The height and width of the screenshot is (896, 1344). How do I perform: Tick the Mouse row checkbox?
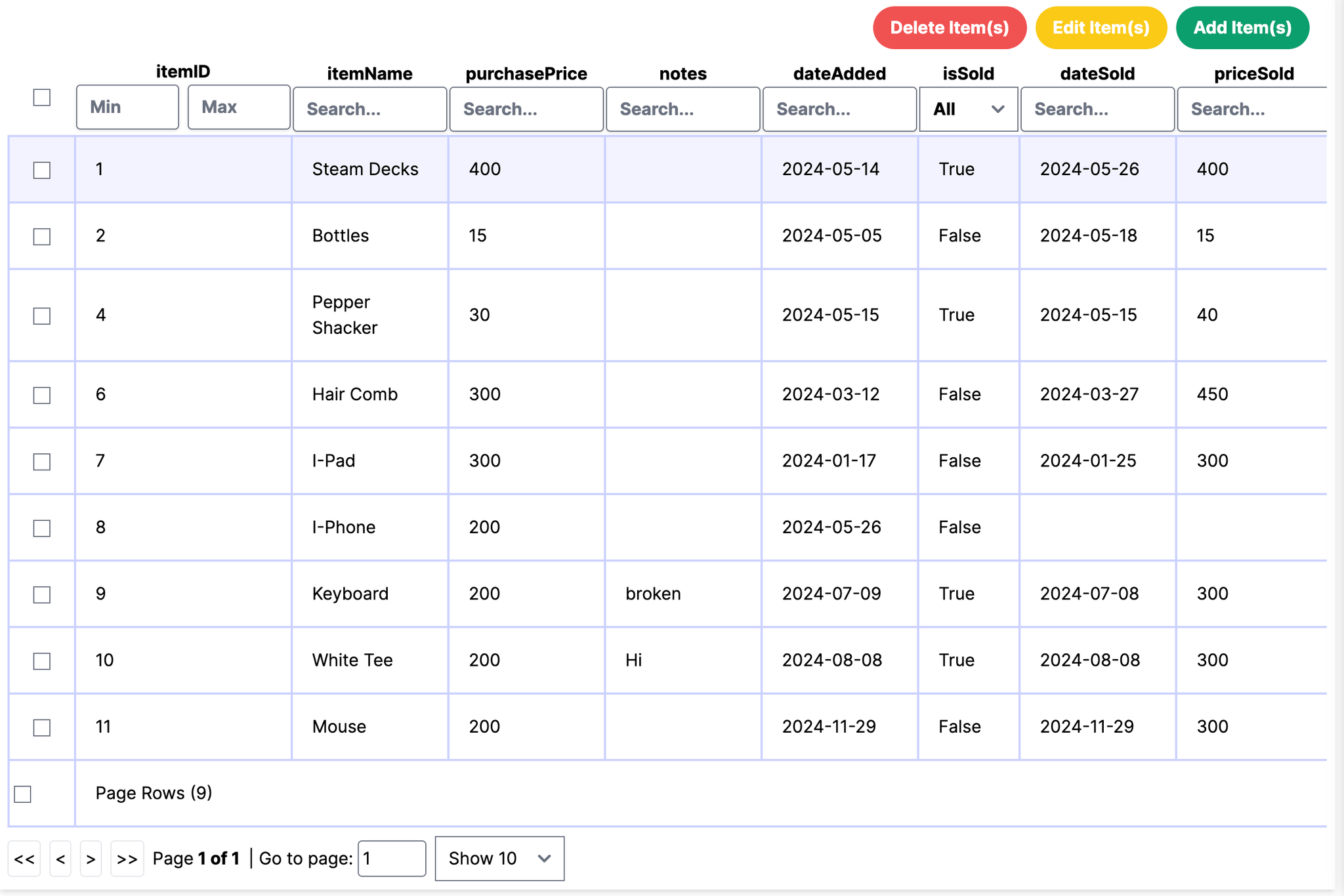tap(42, 727)
